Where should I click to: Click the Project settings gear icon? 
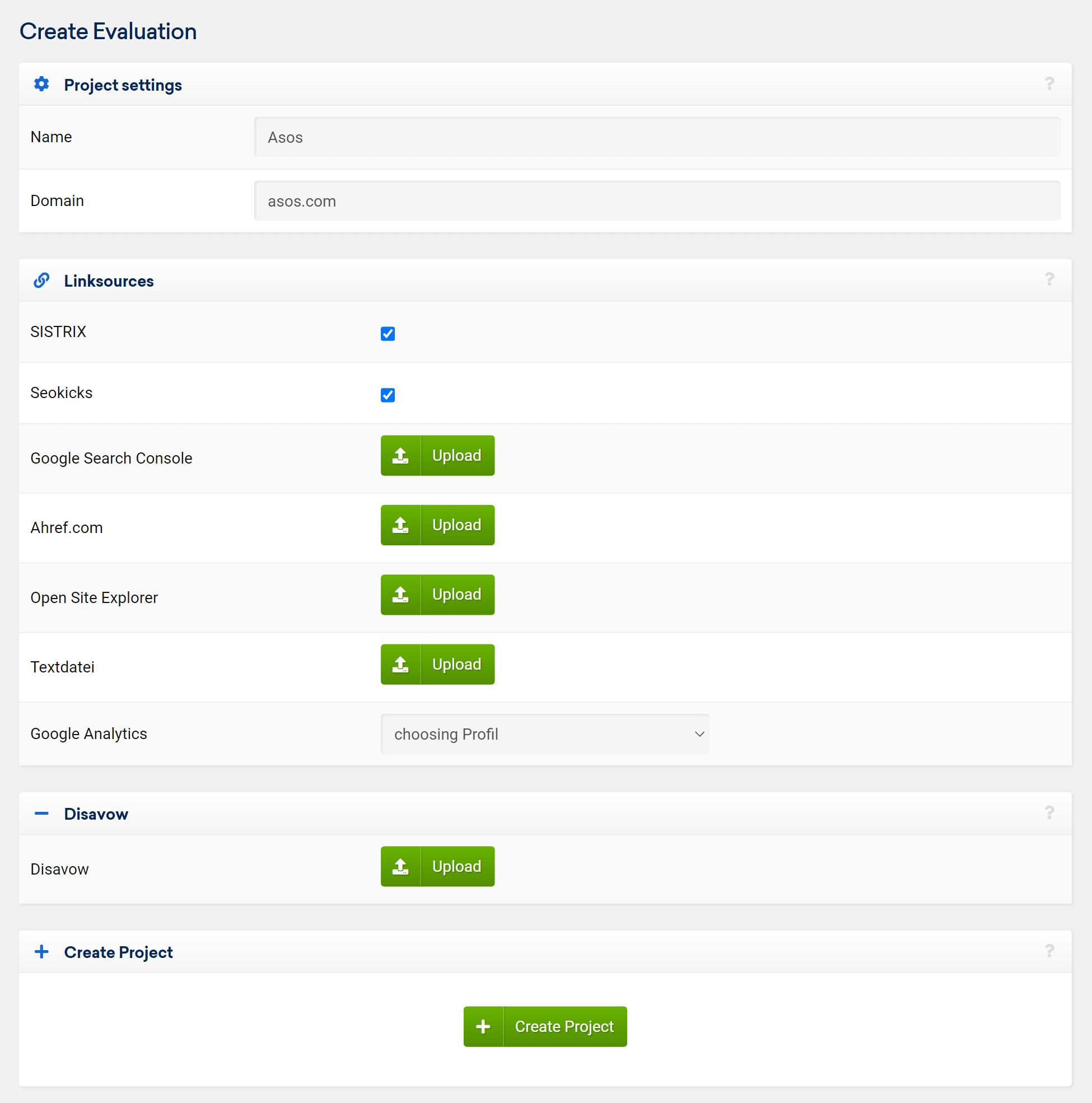pyautogui.click(x=41, y=84)
